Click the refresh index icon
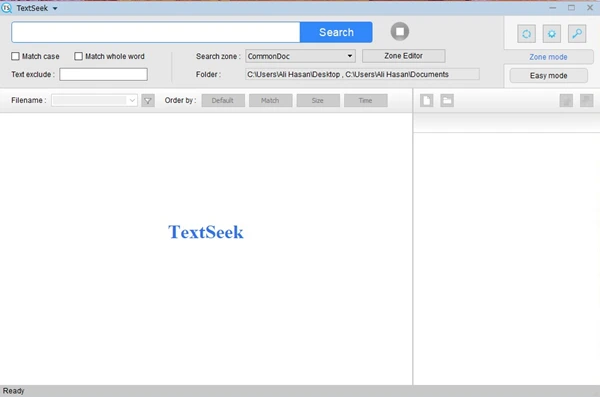Image resolution: width=600 pixels, height=397 pixels. (x=526, y=34)
